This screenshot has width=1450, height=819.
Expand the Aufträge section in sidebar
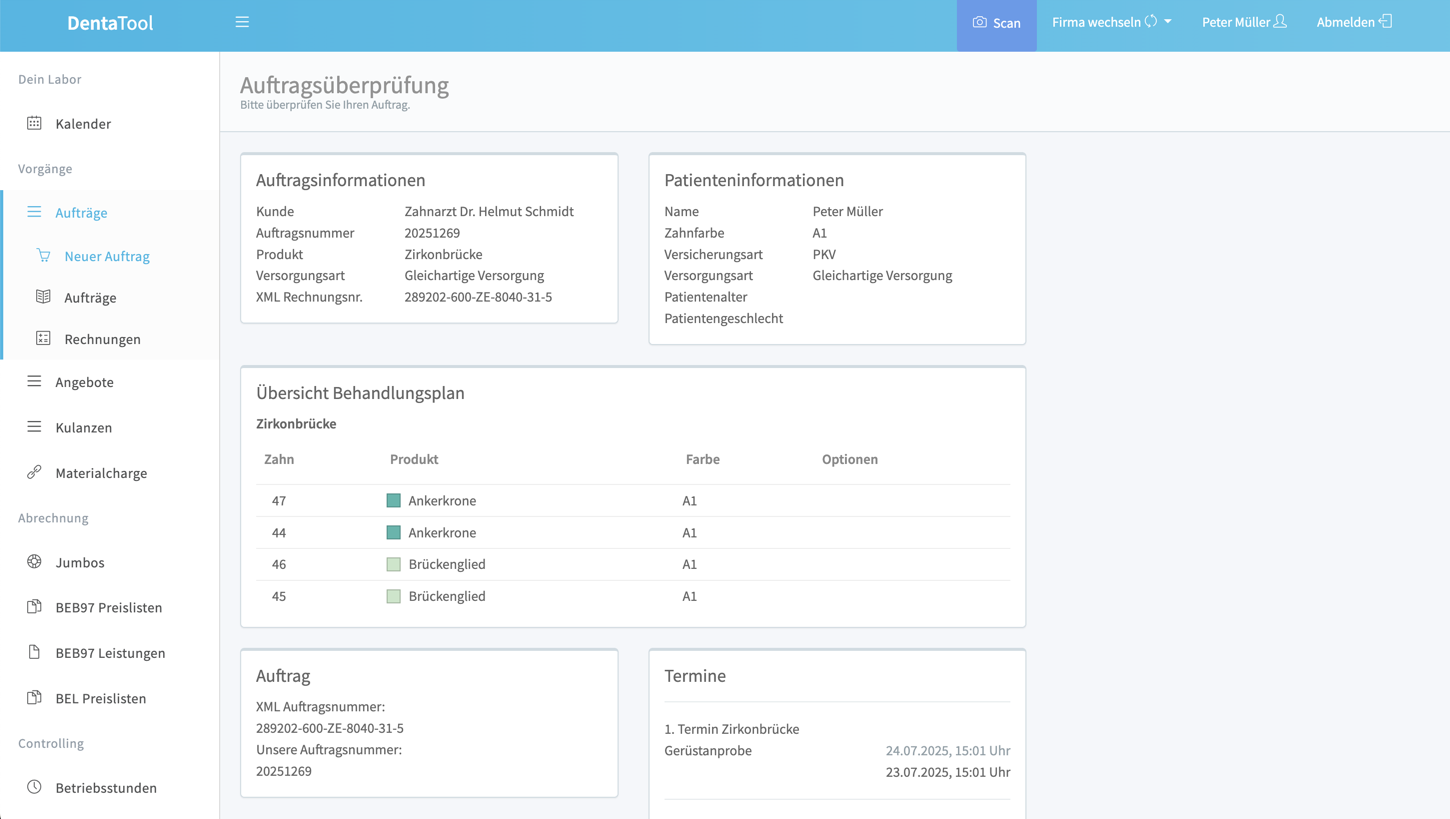point(81,213)
